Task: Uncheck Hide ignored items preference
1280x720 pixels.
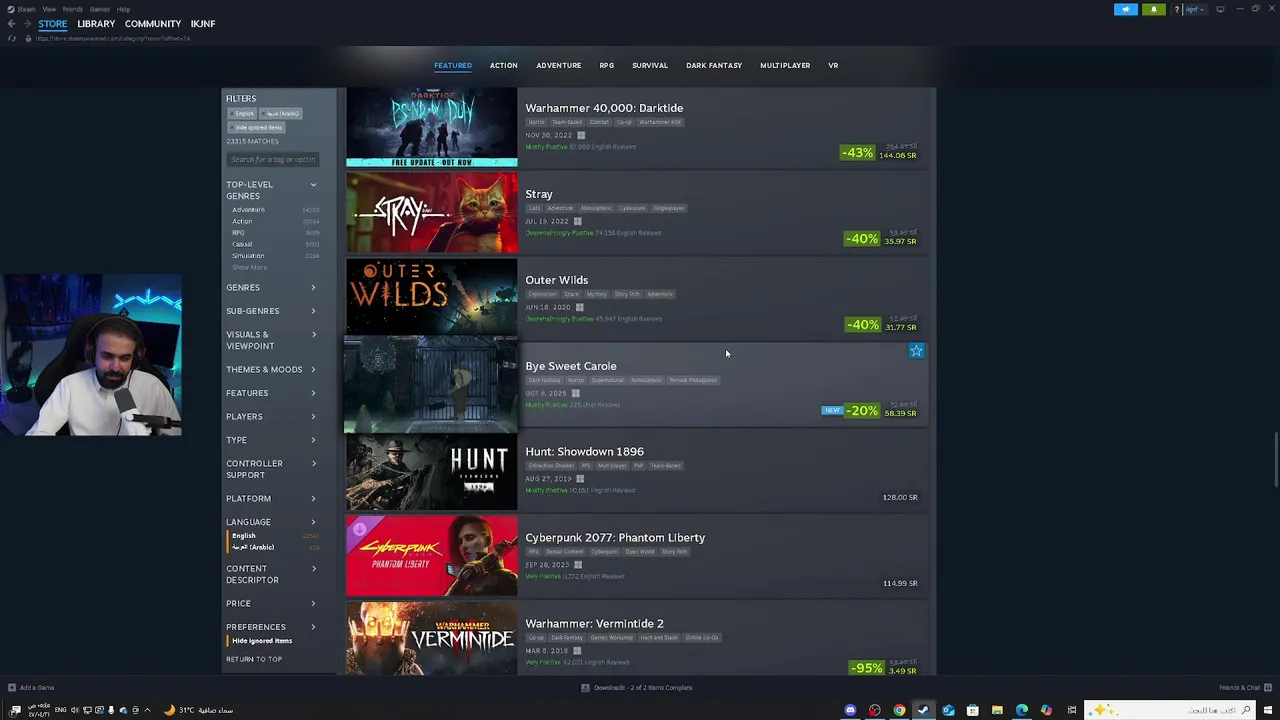Action: pyautogui.click(x=262, y=641)
